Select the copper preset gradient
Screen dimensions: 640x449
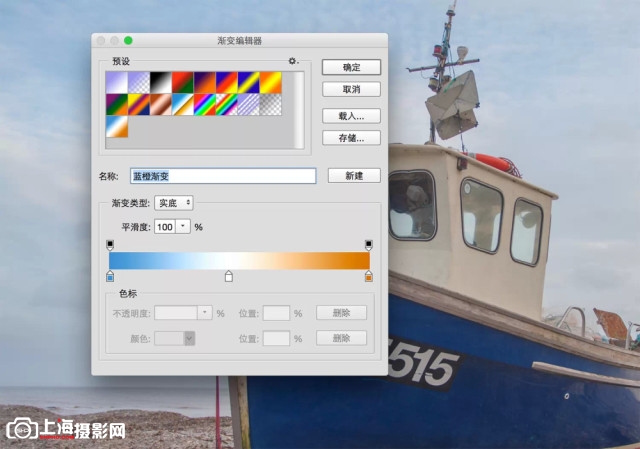point(161,105)
